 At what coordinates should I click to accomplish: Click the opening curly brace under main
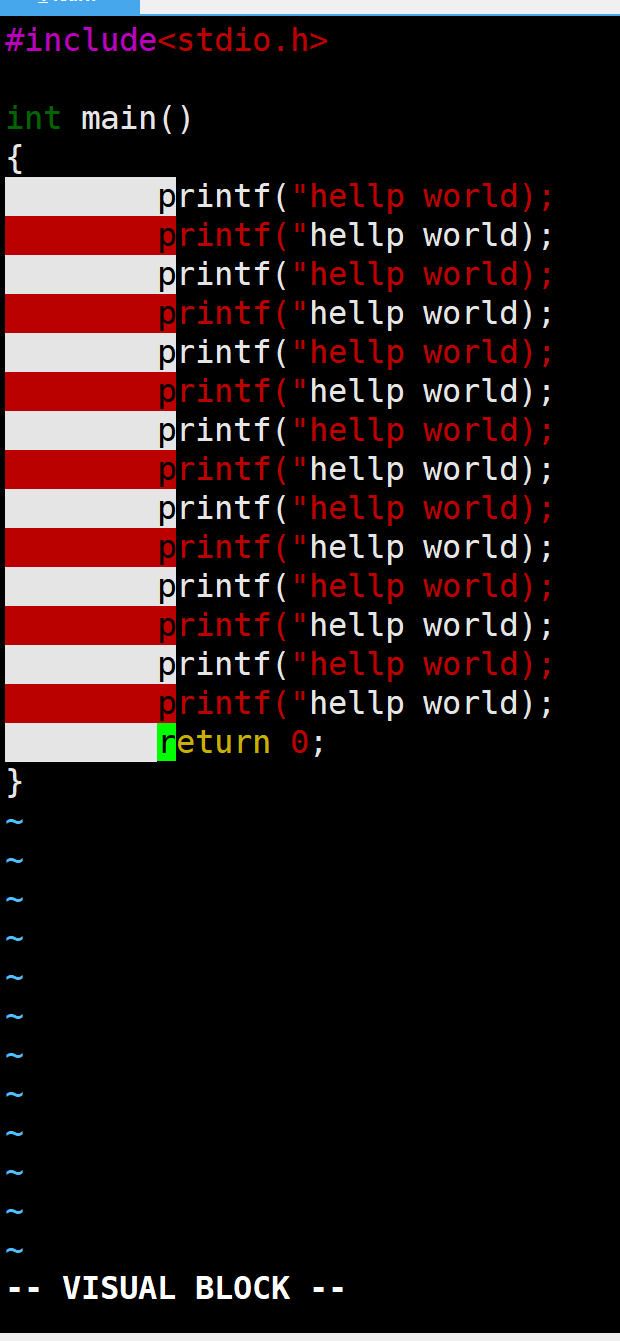click(x=14, y=158)
